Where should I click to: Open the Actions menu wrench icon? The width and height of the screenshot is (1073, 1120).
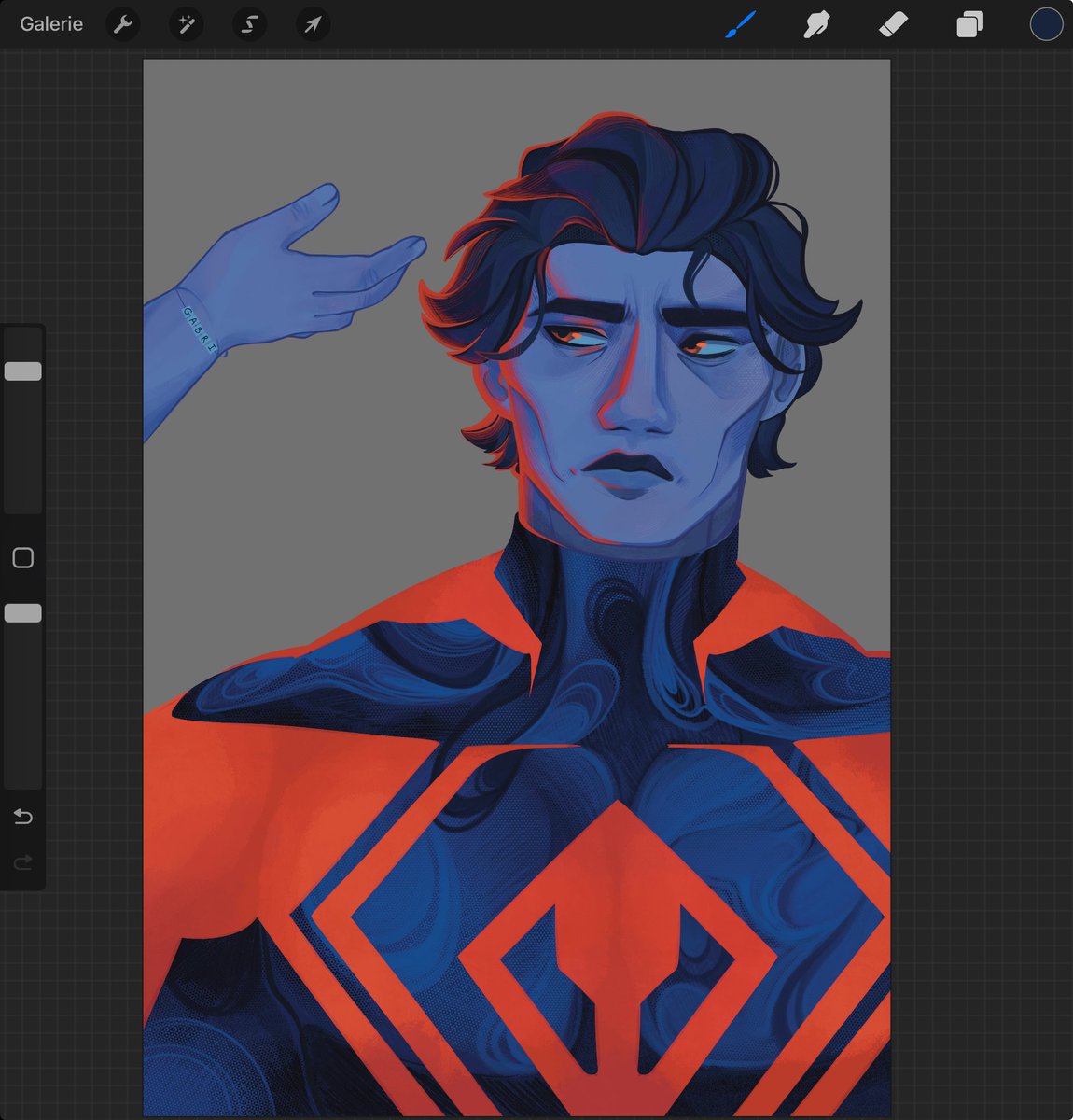[x=122, y=24]
